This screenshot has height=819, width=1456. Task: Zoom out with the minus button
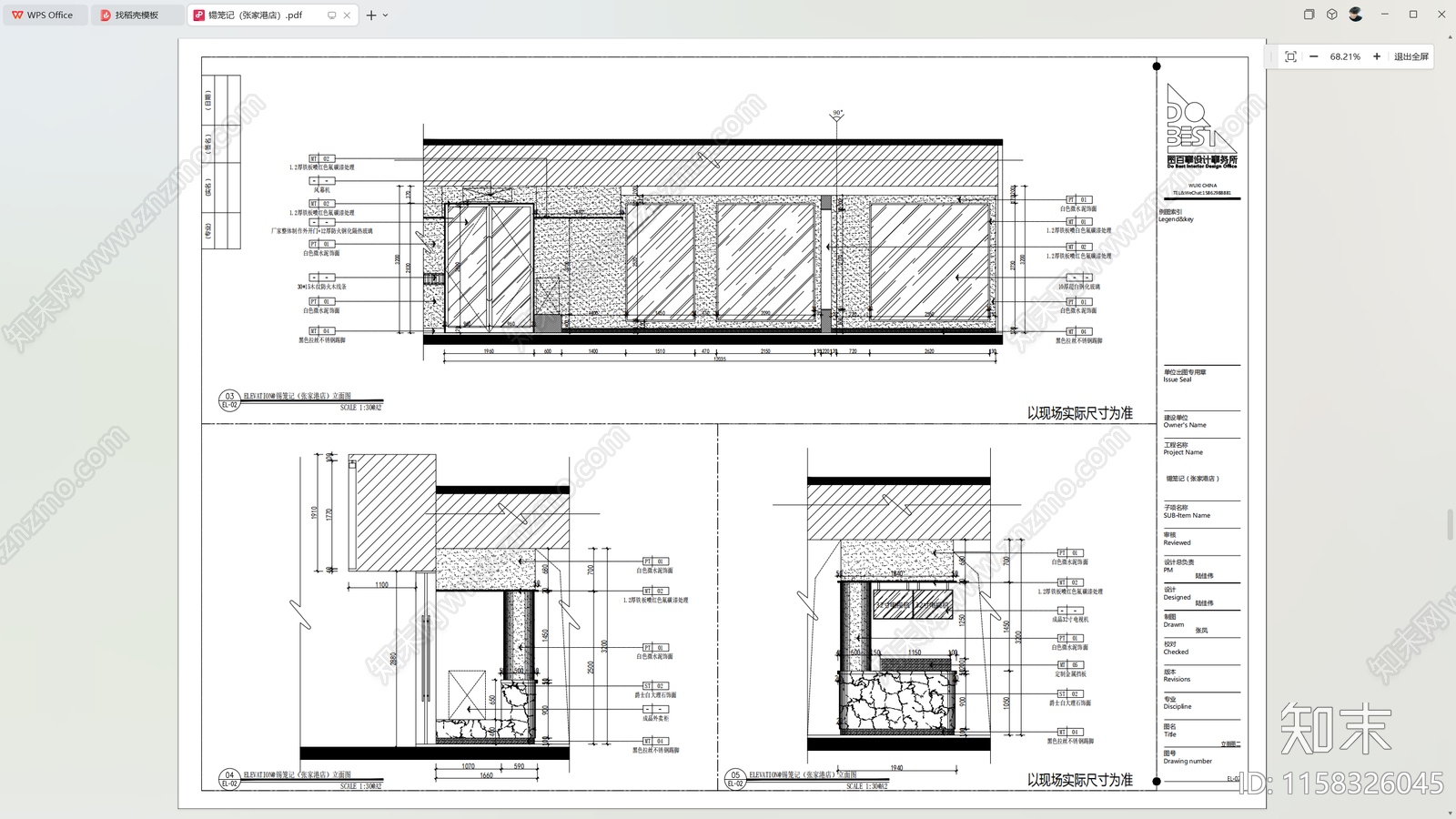pos(1314,56)
